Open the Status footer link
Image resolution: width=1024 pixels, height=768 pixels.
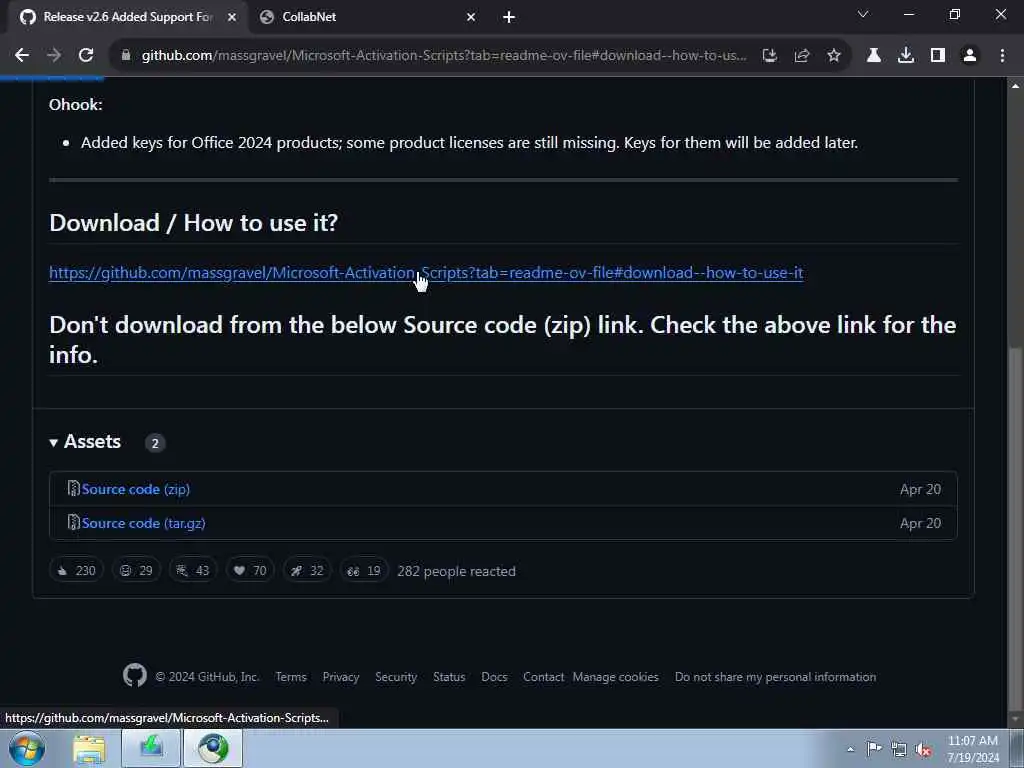(x=449, y=677)
